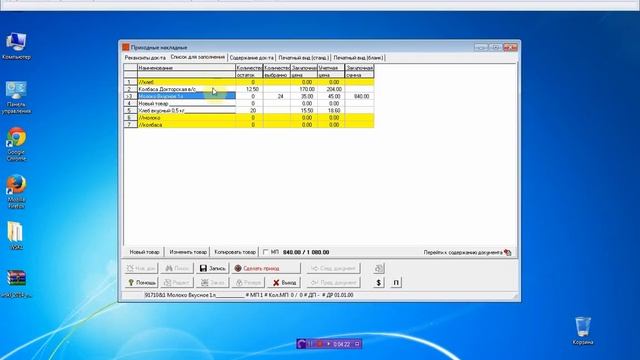Click the Резерв button
640x360 pixels.
[x=248, y=282]
